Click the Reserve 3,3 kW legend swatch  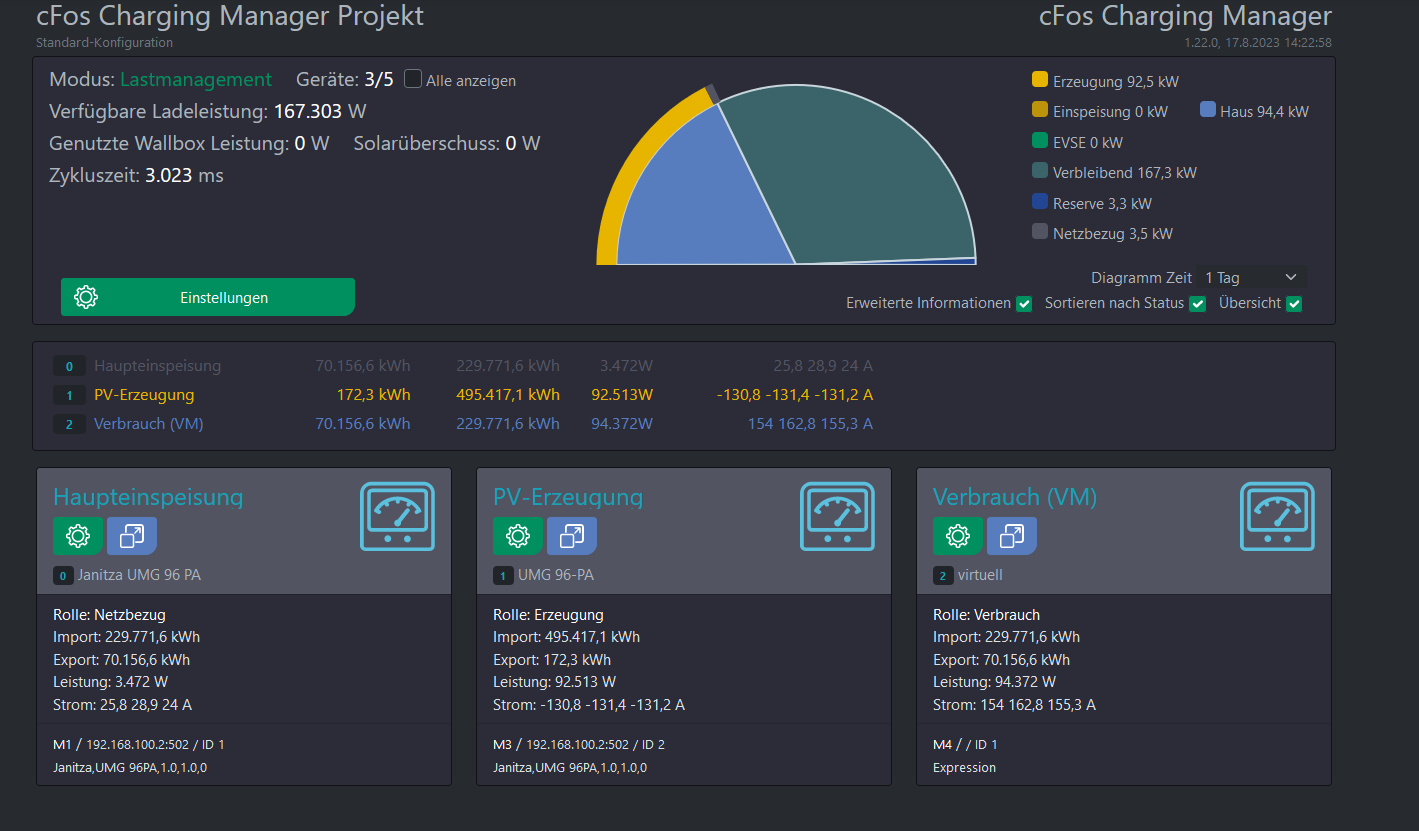1040,202
